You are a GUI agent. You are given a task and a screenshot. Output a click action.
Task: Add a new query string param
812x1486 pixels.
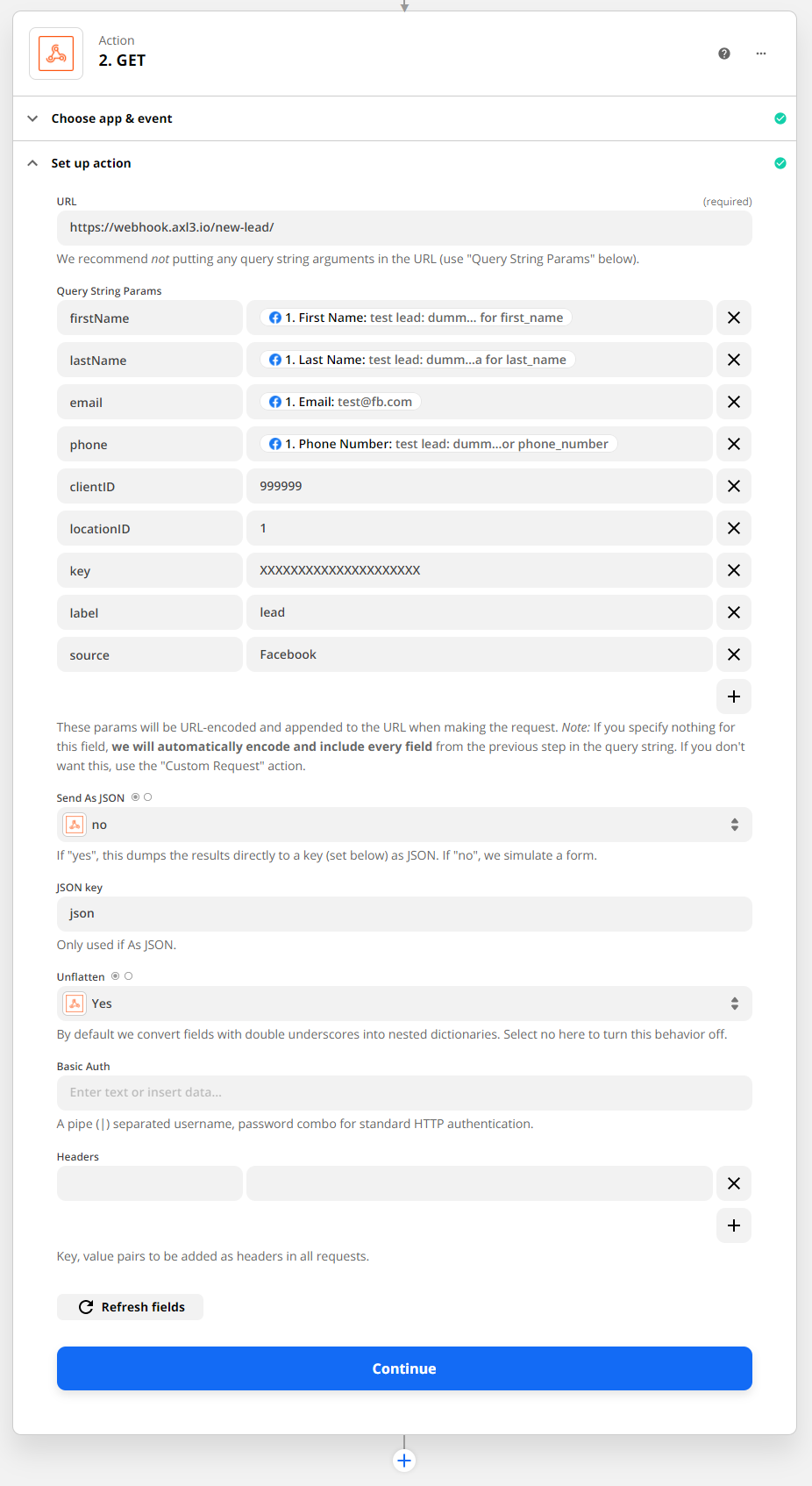pos(734,697)
